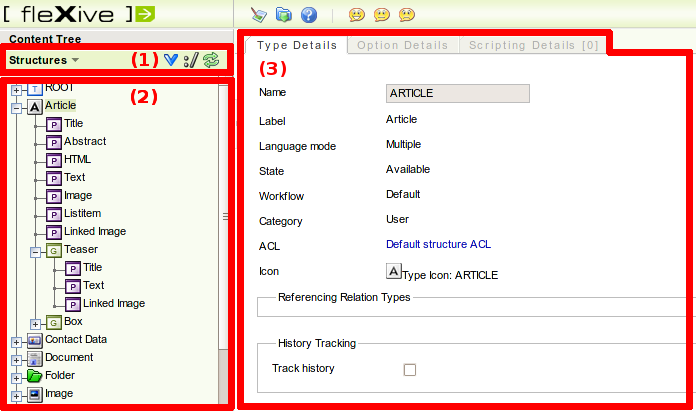Click the ROOT type icon

click(x=35, y=89)
